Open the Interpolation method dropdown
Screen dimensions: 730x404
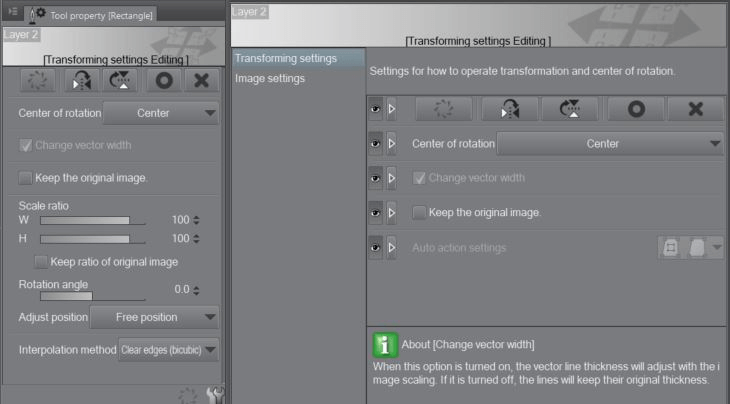coord(168,350)
